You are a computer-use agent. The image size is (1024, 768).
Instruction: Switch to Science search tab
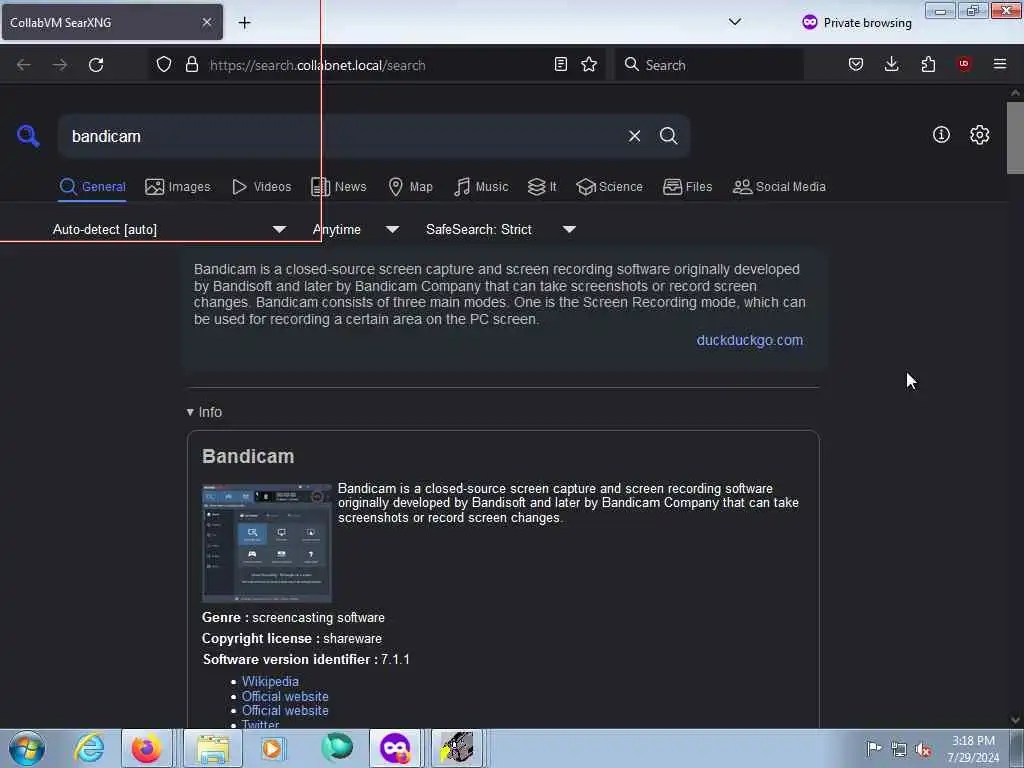tap(609, 187)
